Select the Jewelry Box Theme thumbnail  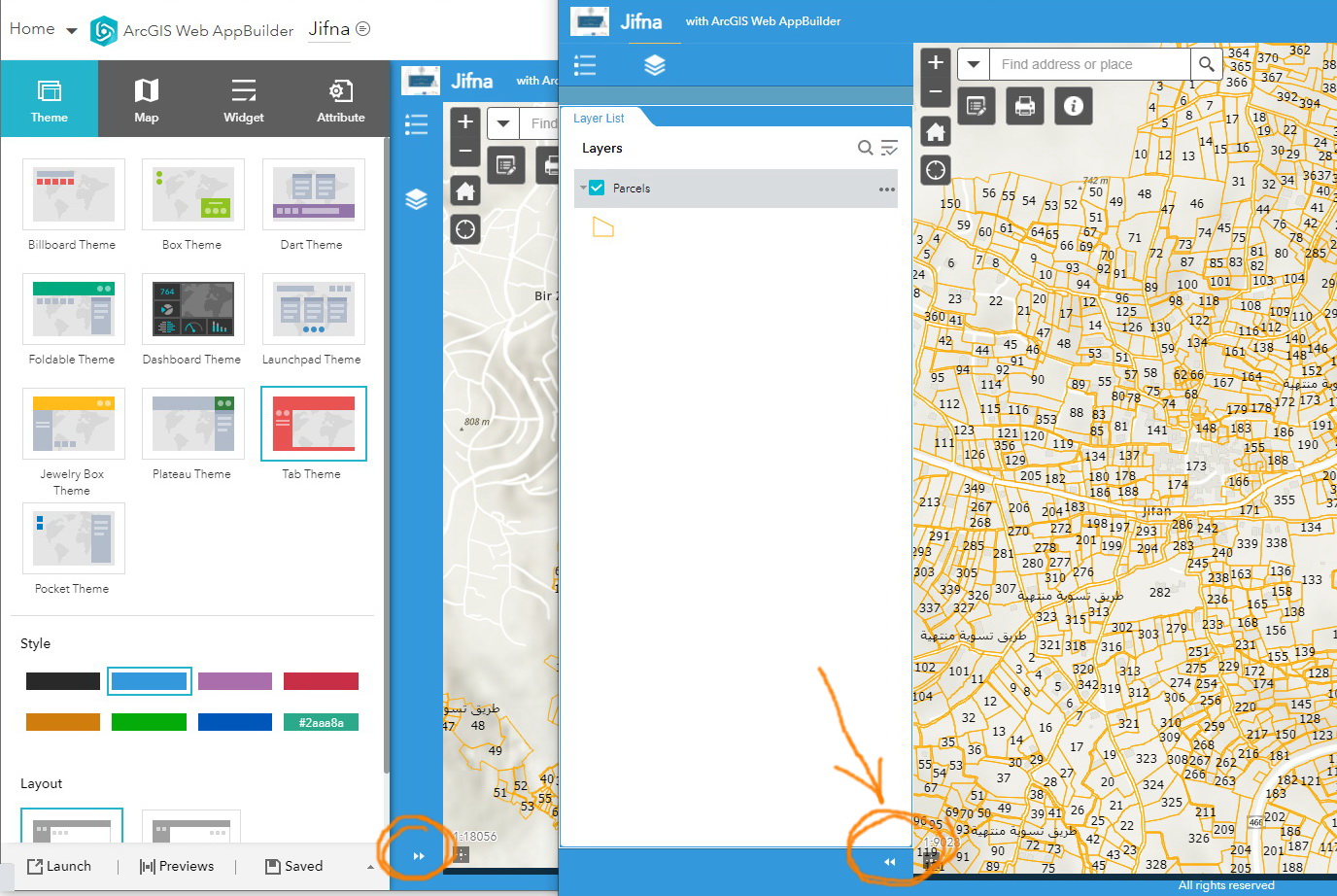pyautogui.click(x=74, y=424)
